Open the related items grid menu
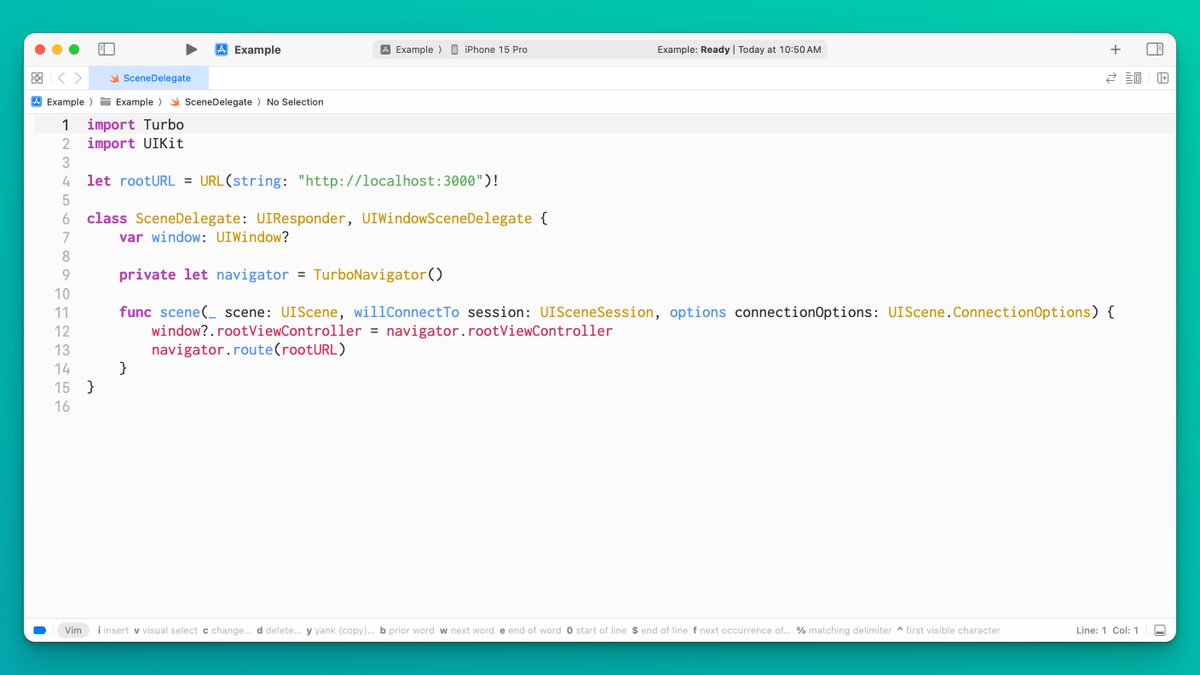This screenshot has height=675, width=1200. coord(37,78)
